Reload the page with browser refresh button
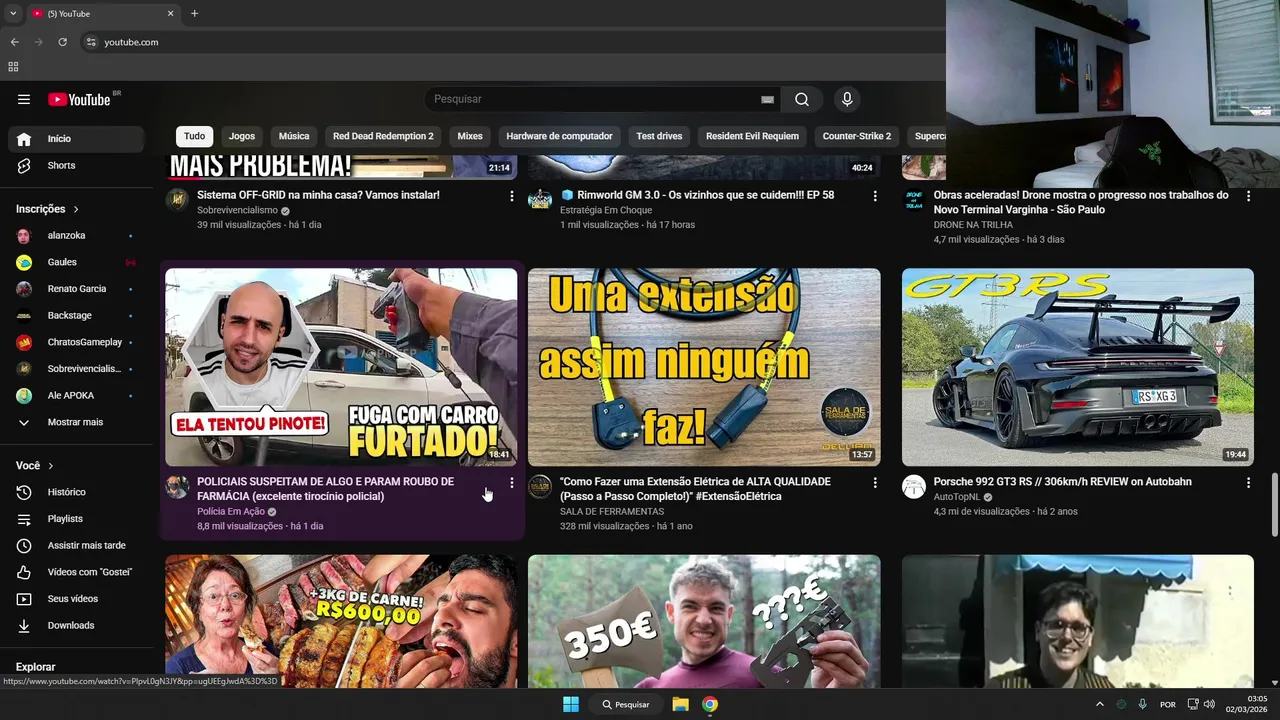1280x720 pixels. tap(62, 42)
